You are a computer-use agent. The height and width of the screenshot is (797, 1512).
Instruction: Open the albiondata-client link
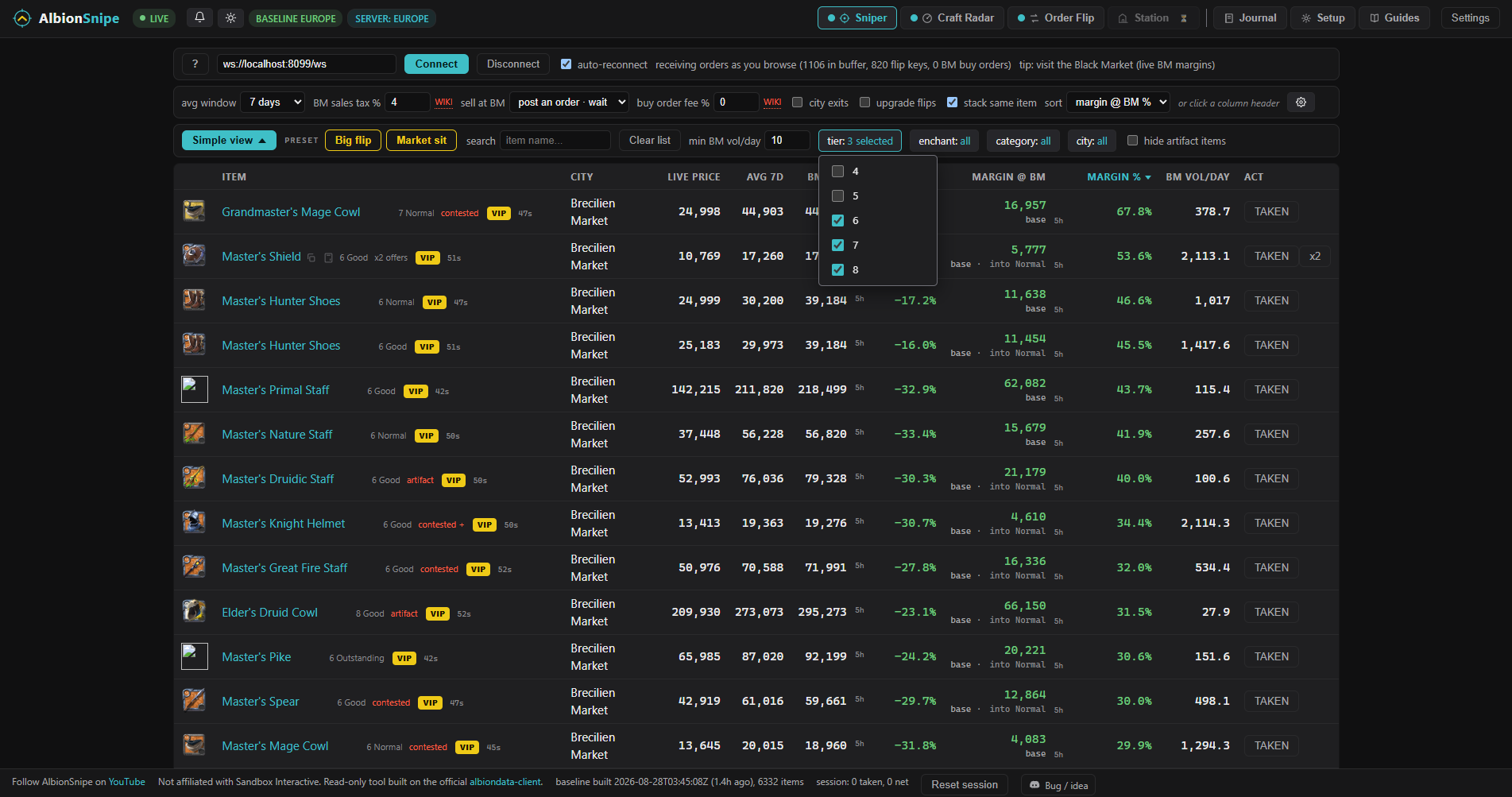pos(505,782)
